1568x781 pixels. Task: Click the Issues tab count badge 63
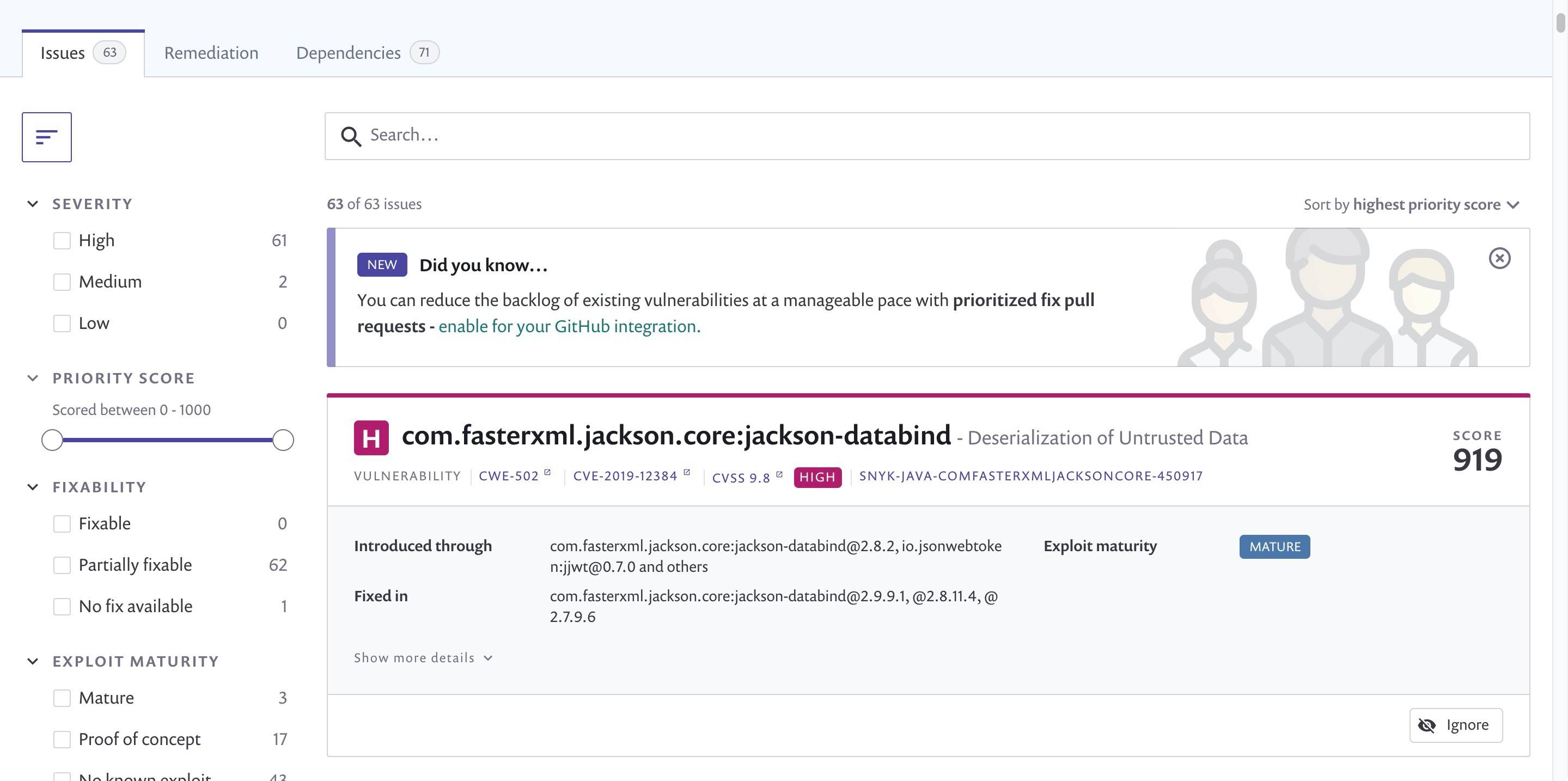coord(109,52)
